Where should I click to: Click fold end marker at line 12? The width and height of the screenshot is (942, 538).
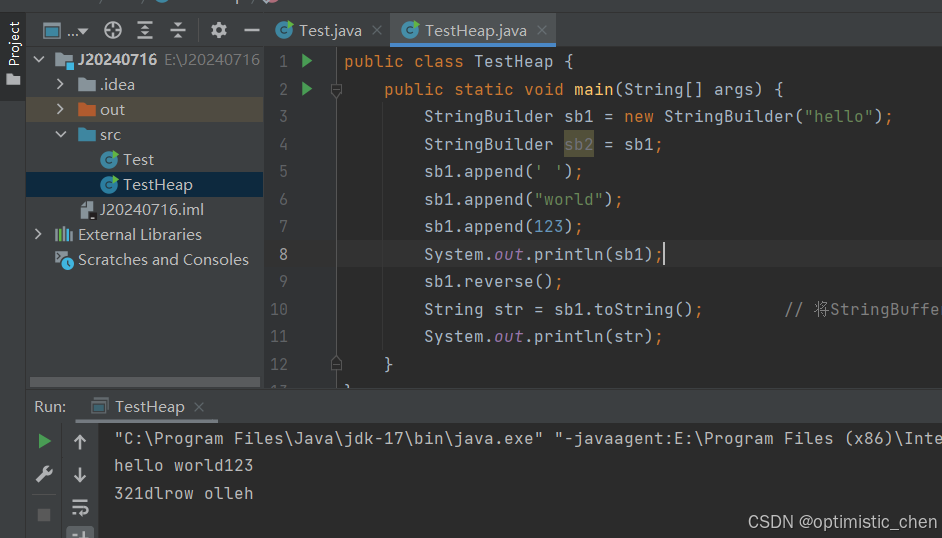point(336,363)
